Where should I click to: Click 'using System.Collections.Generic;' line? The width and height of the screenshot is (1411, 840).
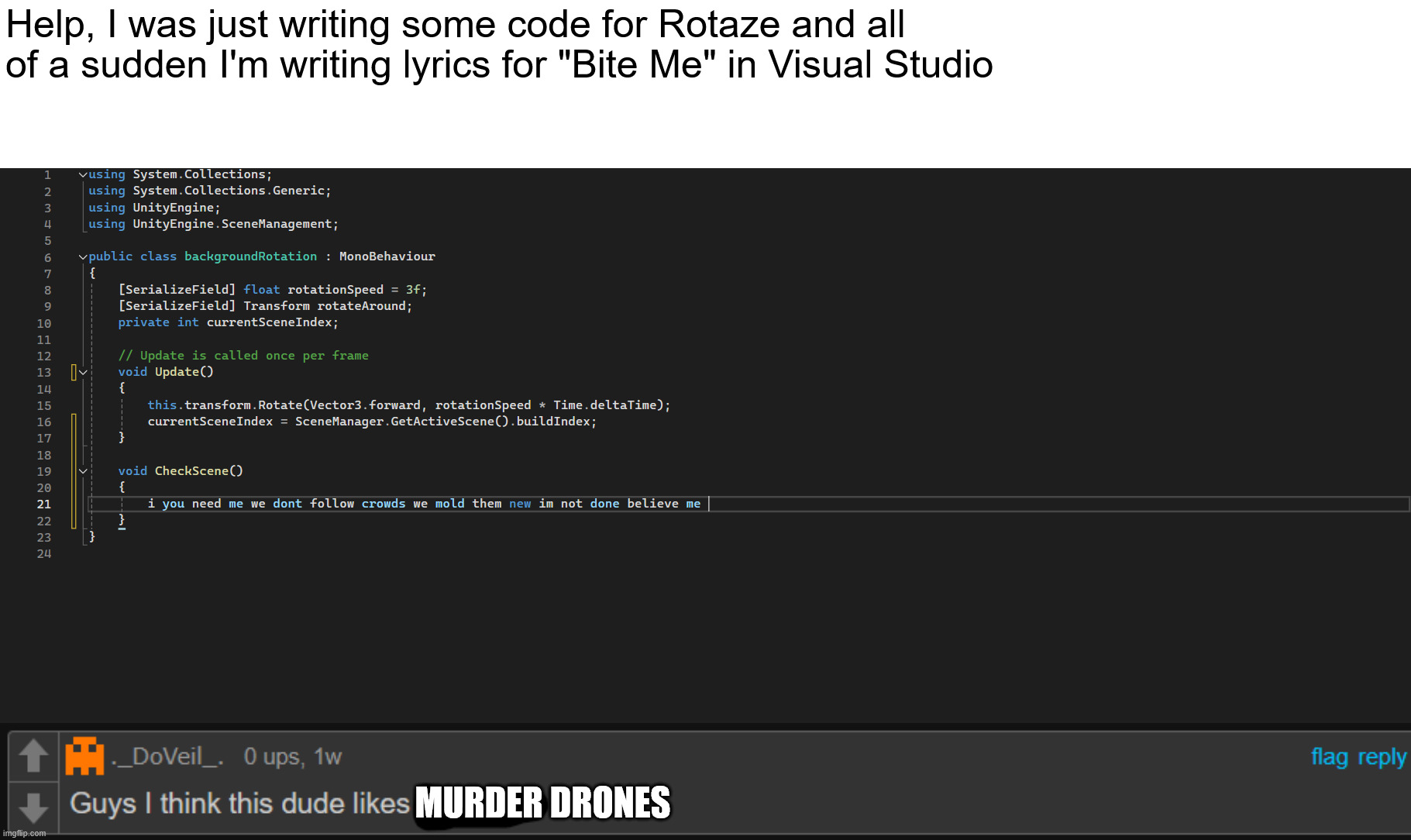coord(210,191)
